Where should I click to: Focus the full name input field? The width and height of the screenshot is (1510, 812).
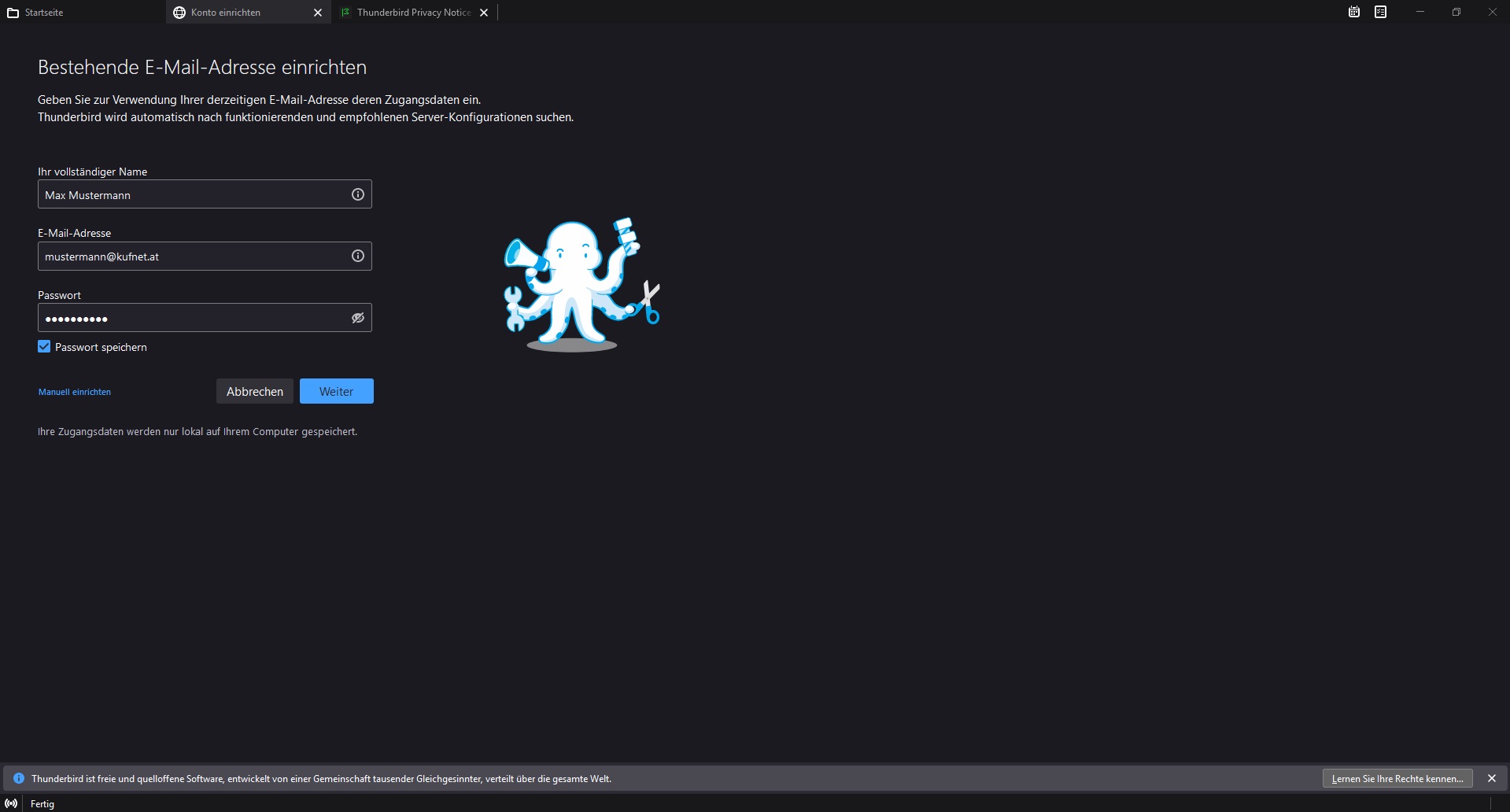[x=193, y=194]
